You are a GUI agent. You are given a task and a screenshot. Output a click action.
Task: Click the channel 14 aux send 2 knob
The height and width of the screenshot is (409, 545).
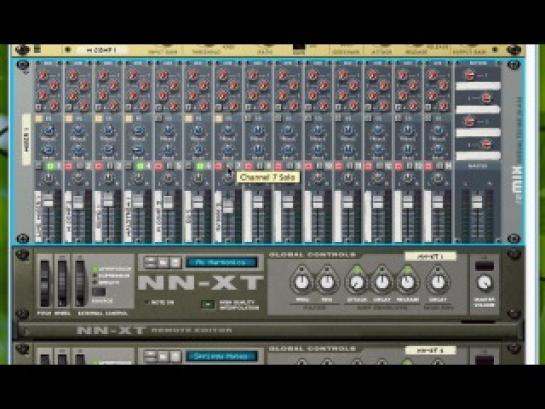tap(444, 85)
